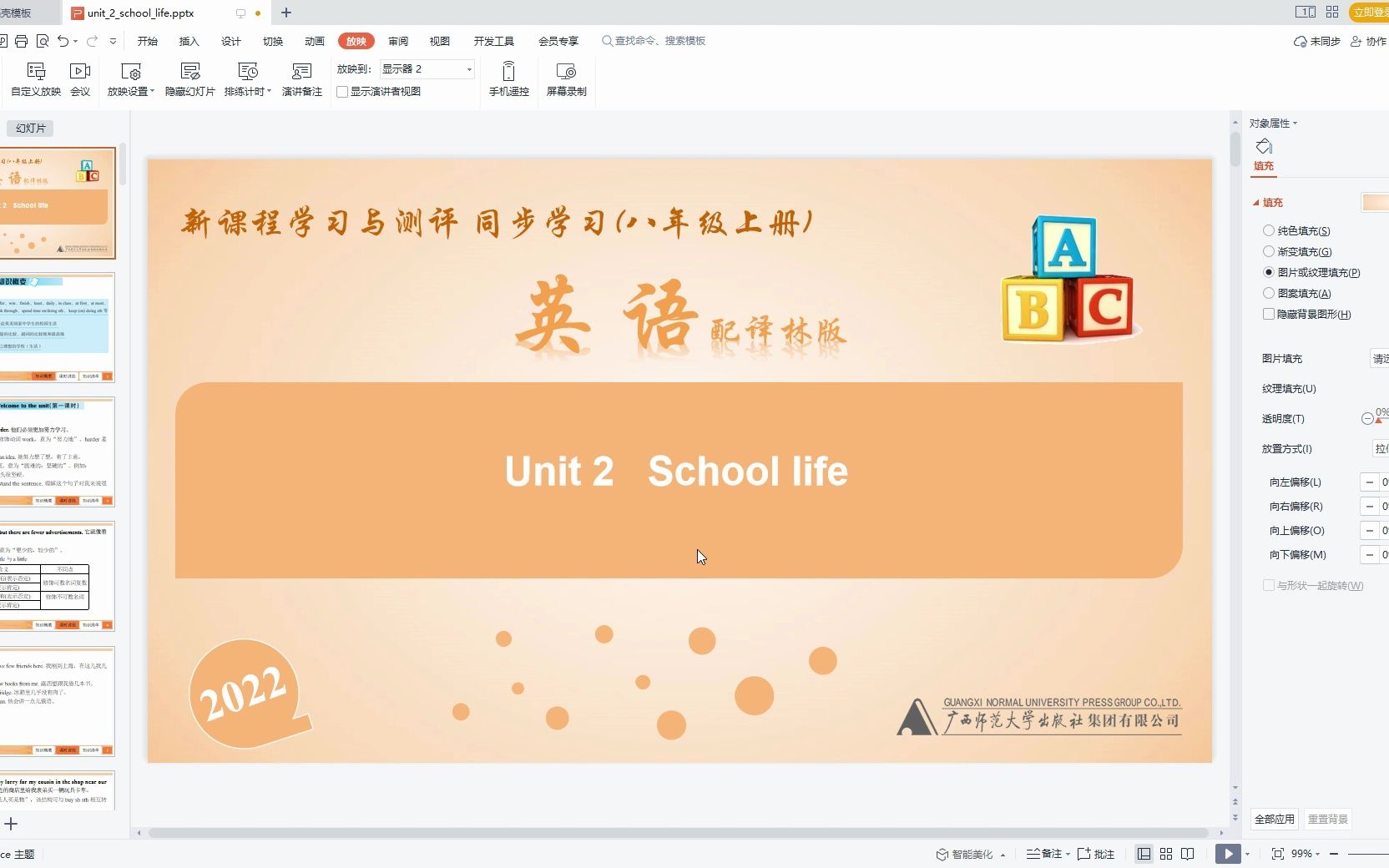Add a Comment (批注) from status bar
Screen dimensions: 1389x868
pyautogui.click(x=1096, y=854)
